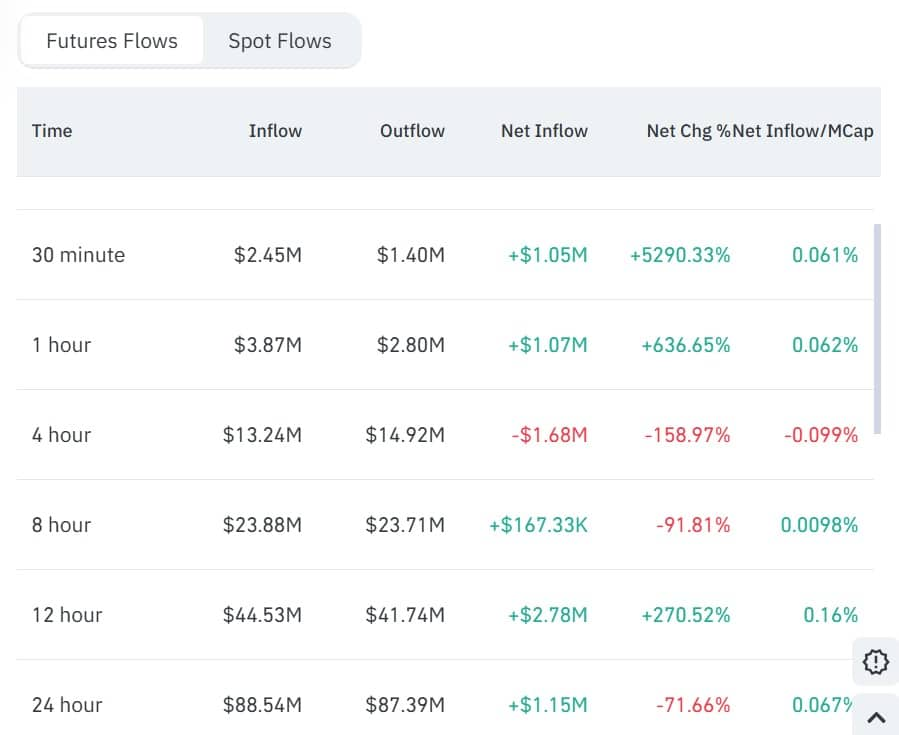Select the Futures Flows tab
Image resolution: width=899 pixels, height=735 pixels.
click(110, 41)
